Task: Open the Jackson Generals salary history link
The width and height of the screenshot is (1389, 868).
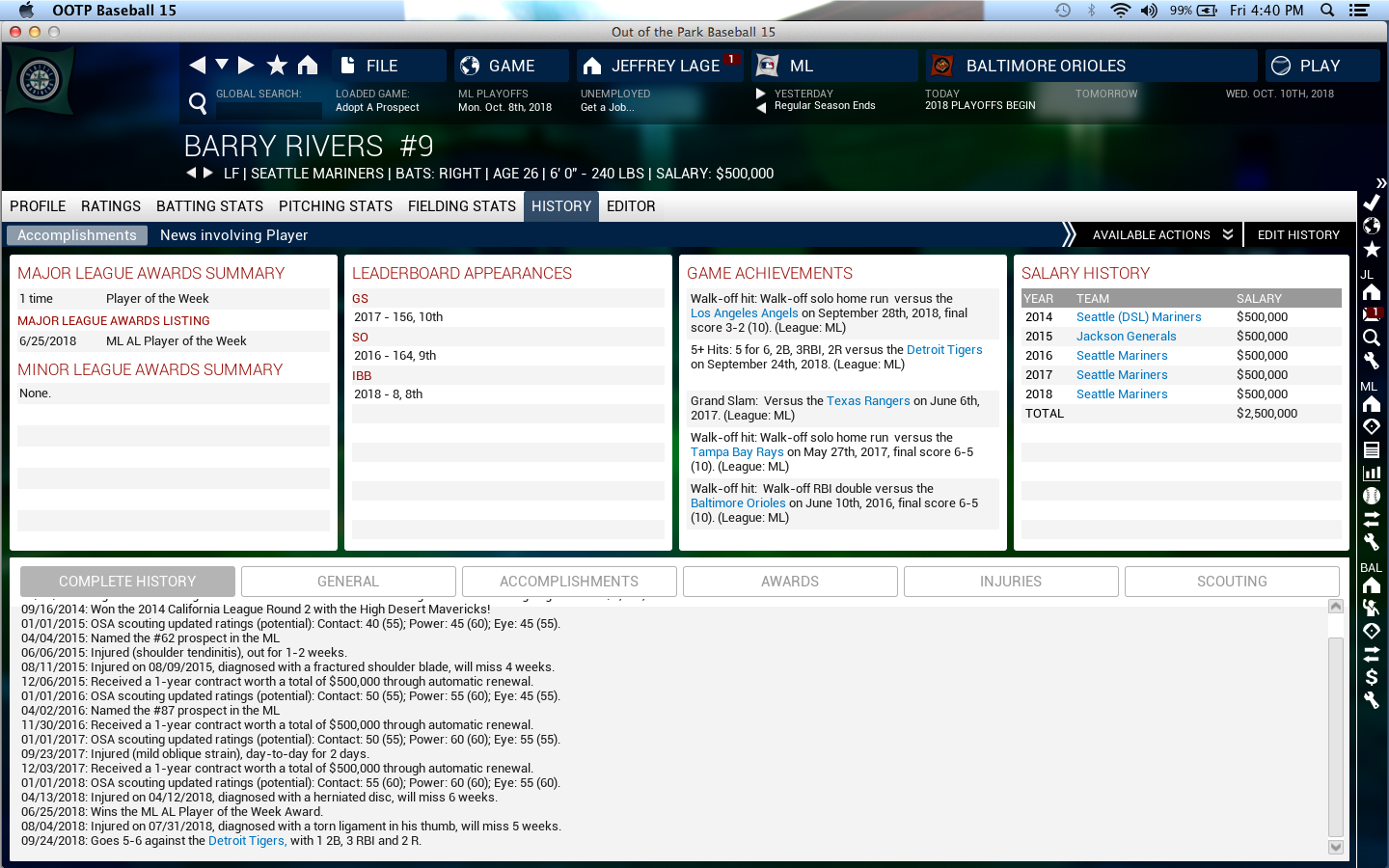Action: click(1126, 337)
